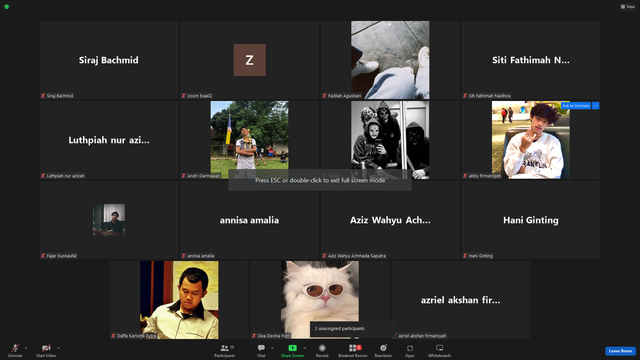640x360 pixels.
Task: Click the muted mic icon beside abby firmansyah
Action: tap(464, 176)
